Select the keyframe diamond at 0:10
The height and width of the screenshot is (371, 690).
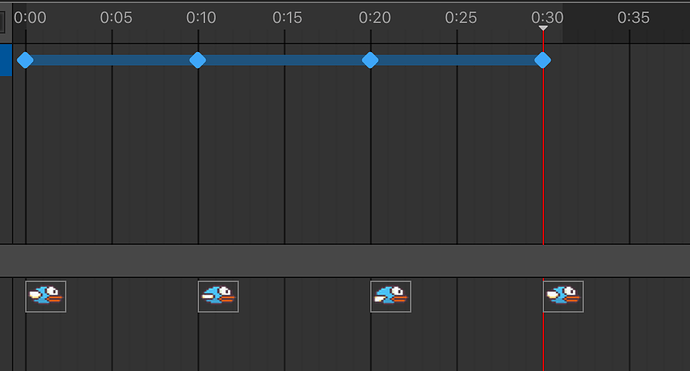[198, 60]
